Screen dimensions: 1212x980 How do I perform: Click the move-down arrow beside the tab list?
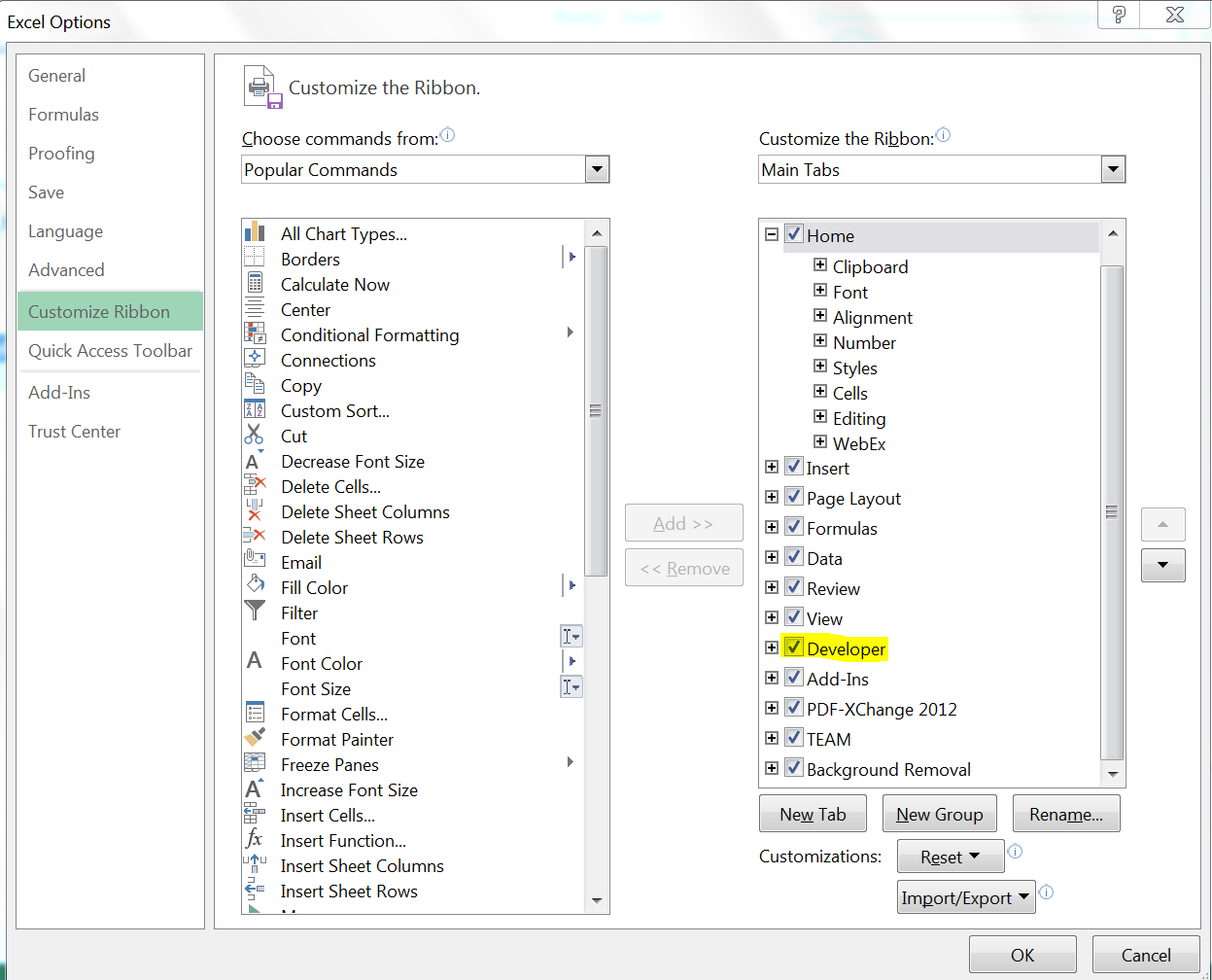pos(1162,565)
